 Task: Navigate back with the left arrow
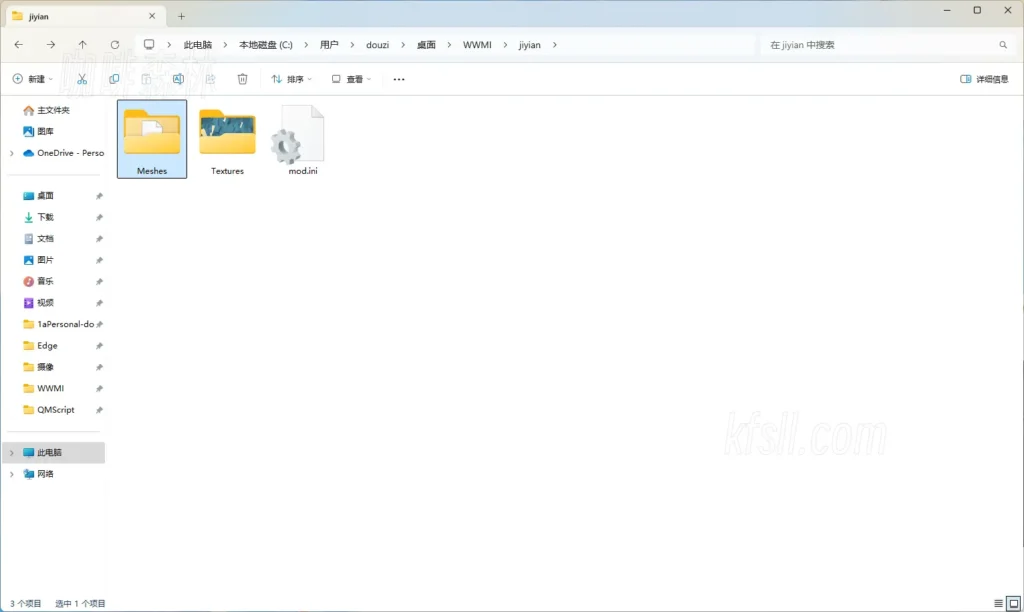point(19,45)
